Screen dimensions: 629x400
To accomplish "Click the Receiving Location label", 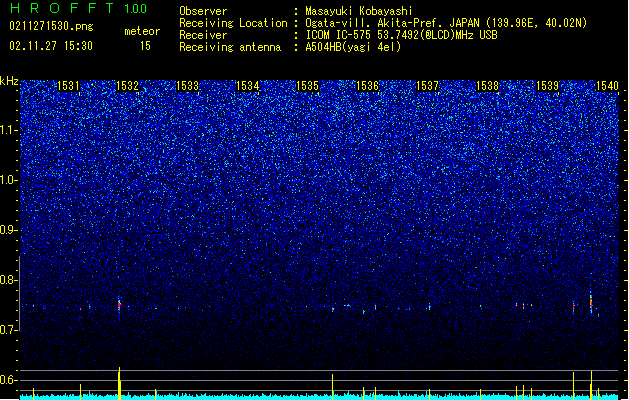I will click(x=233, y=23).
